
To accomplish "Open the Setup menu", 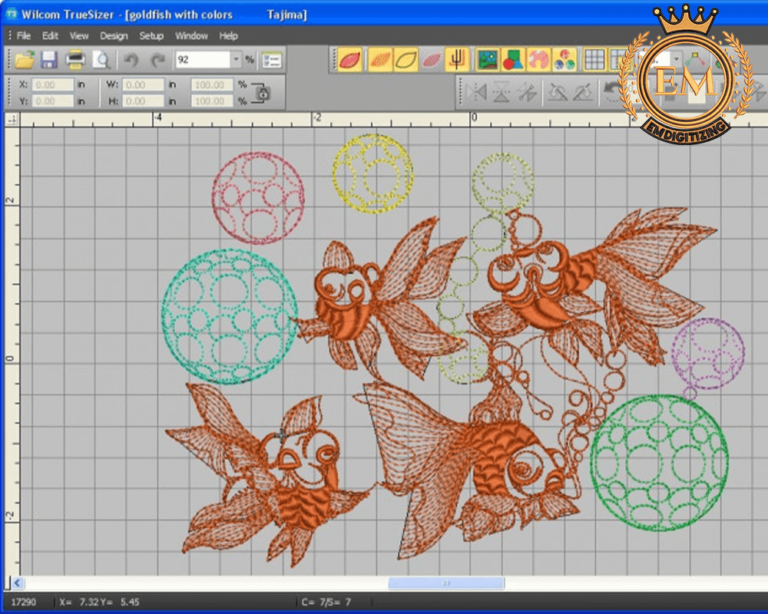I will [151, 36].
